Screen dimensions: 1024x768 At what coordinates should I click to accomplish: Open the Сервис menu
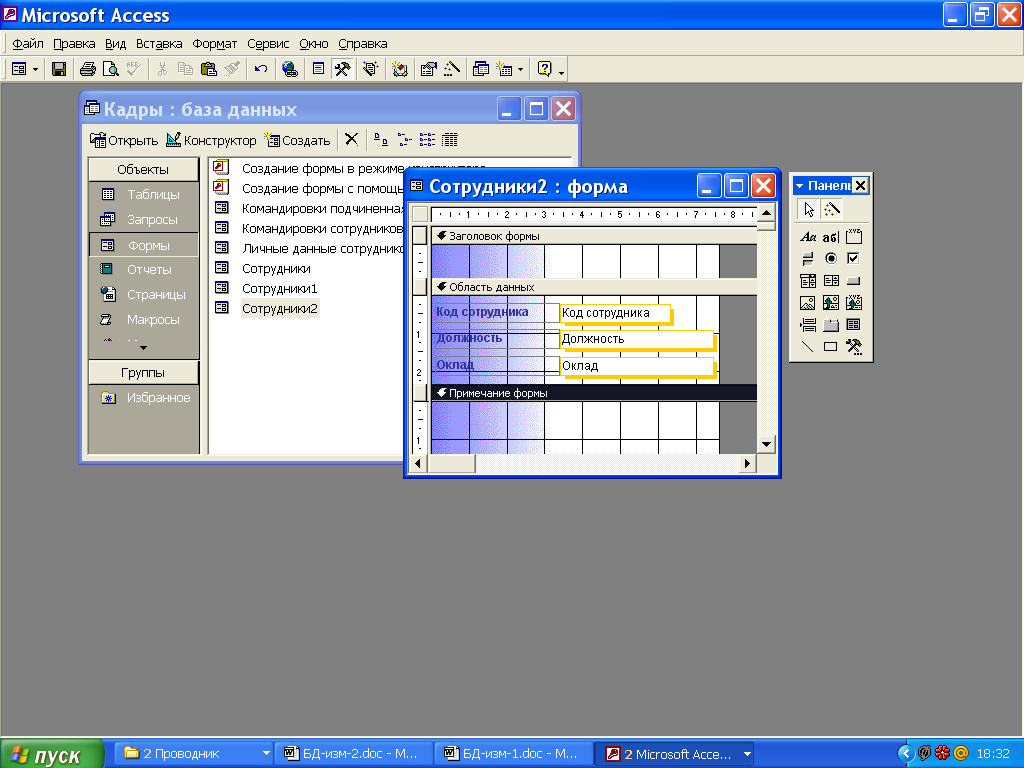coord(268,44)
